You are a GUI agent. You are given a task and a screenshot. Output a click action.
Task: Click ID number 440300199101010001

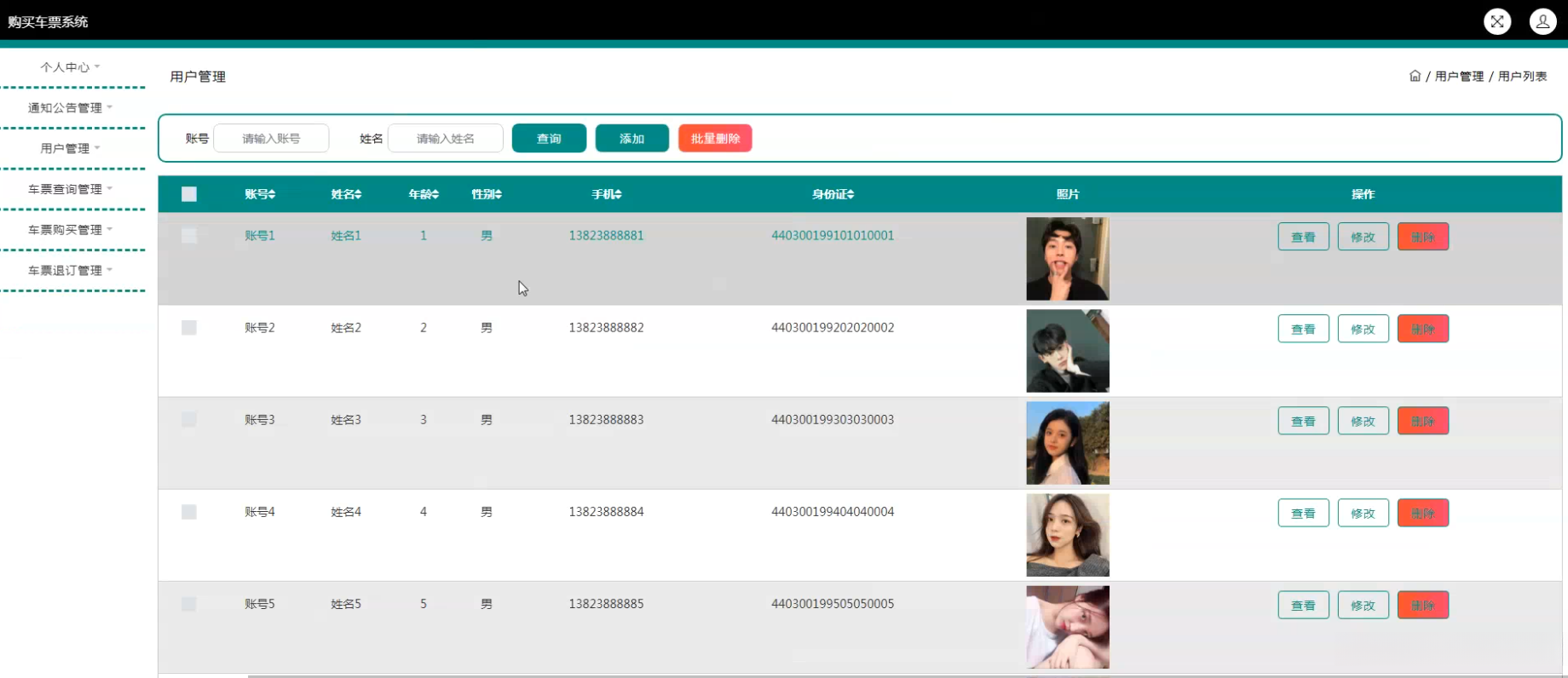[x=833, y=236]
